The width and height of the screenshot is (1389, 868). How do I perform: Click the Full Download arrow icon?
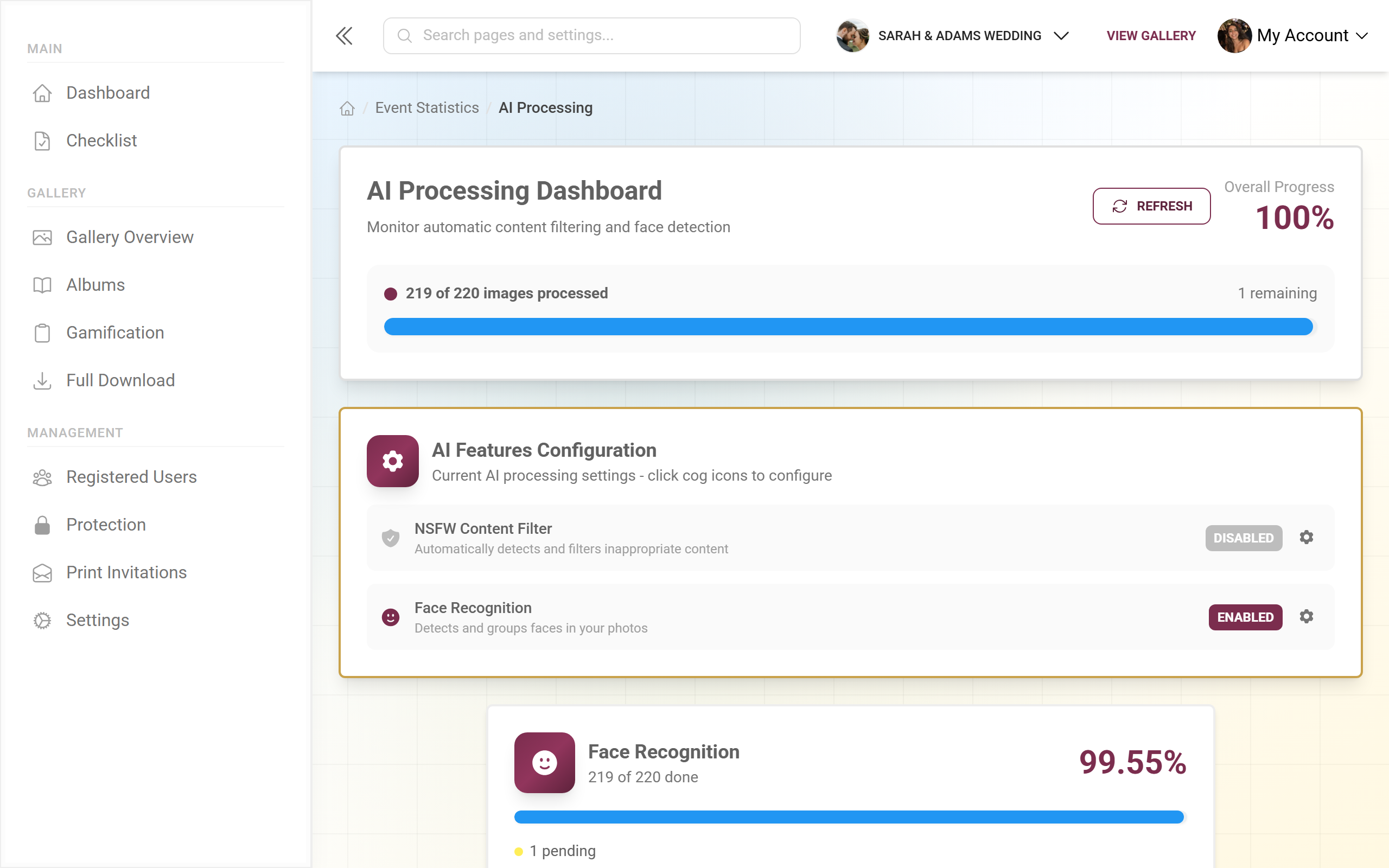point(42,380)
